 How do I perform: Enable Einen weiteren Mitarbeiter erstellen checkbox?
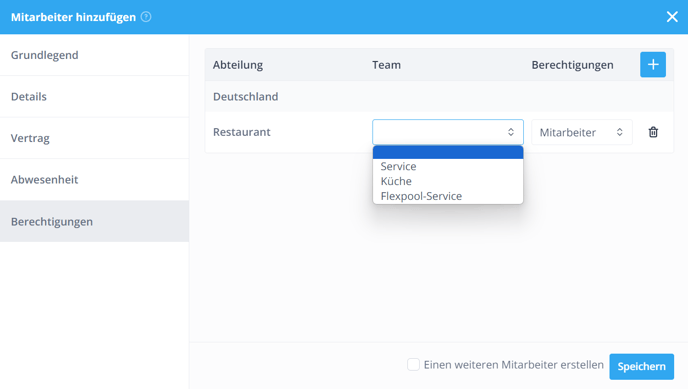click(x=413, y=364)
